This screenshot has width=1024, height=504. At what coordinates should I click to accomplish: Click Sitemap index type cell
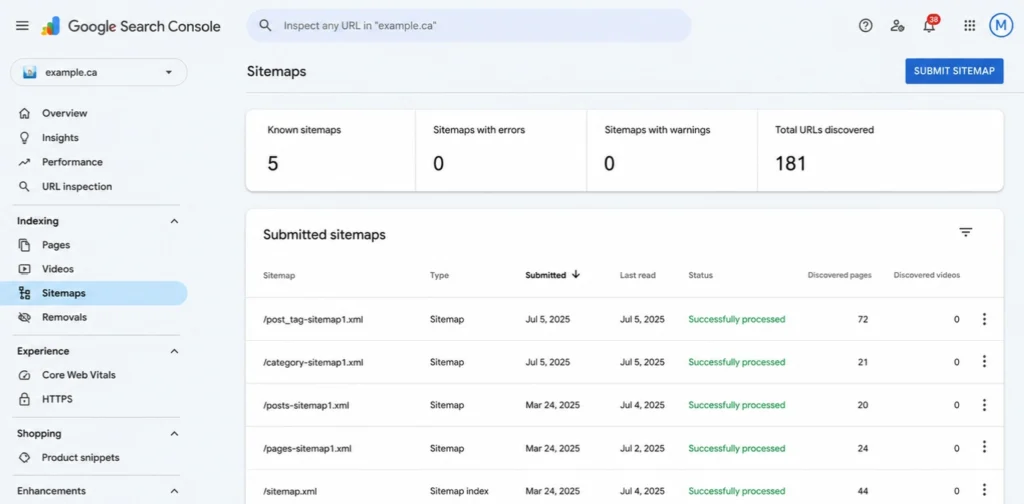point(459,491)
